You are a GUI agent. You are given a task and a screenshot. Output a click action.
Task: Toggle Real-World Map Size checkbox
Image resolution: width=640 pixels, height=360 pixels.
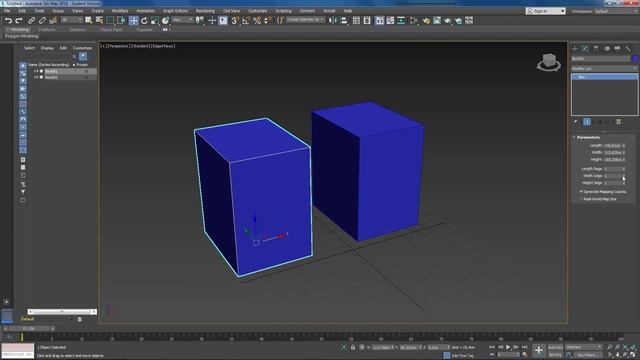tap(581, 199)
